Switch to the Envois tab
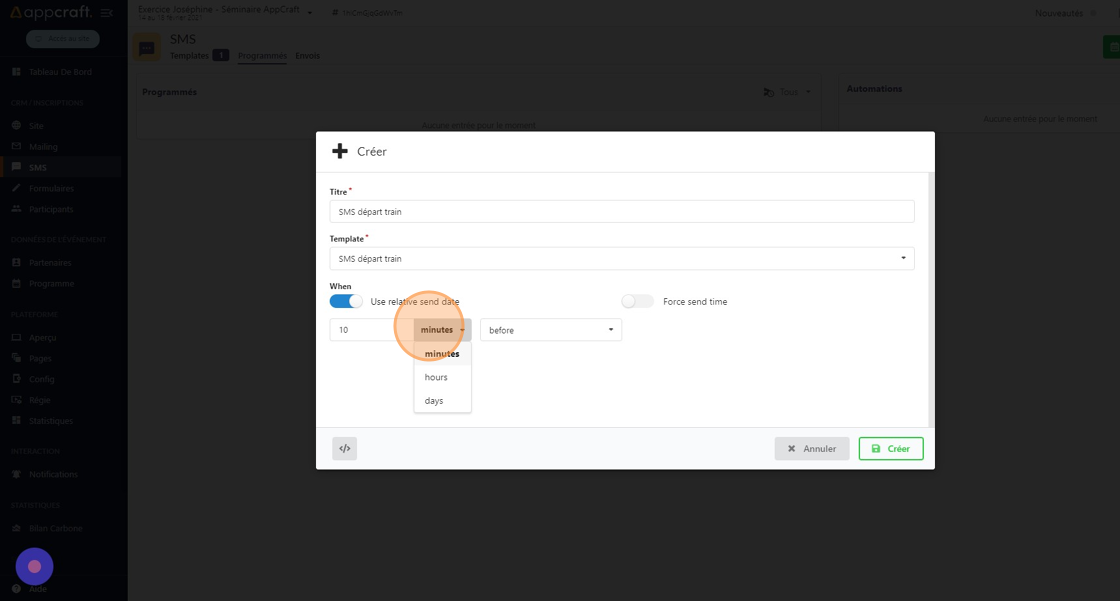This screenshot has height=601, width=1120. (307, 56)
